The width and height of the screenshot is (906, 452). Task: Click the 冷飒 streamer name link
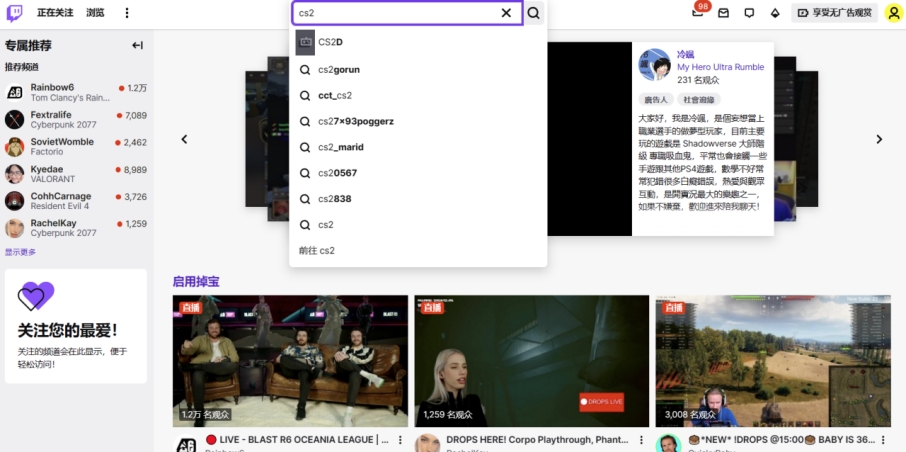coord(685,55)
